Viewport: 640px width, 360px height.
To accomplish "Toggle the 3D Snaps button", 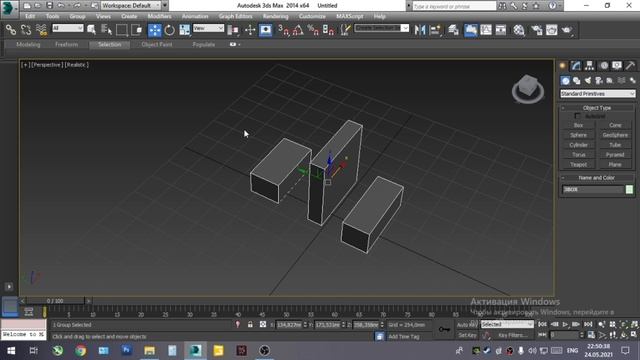I will (283, 30).
